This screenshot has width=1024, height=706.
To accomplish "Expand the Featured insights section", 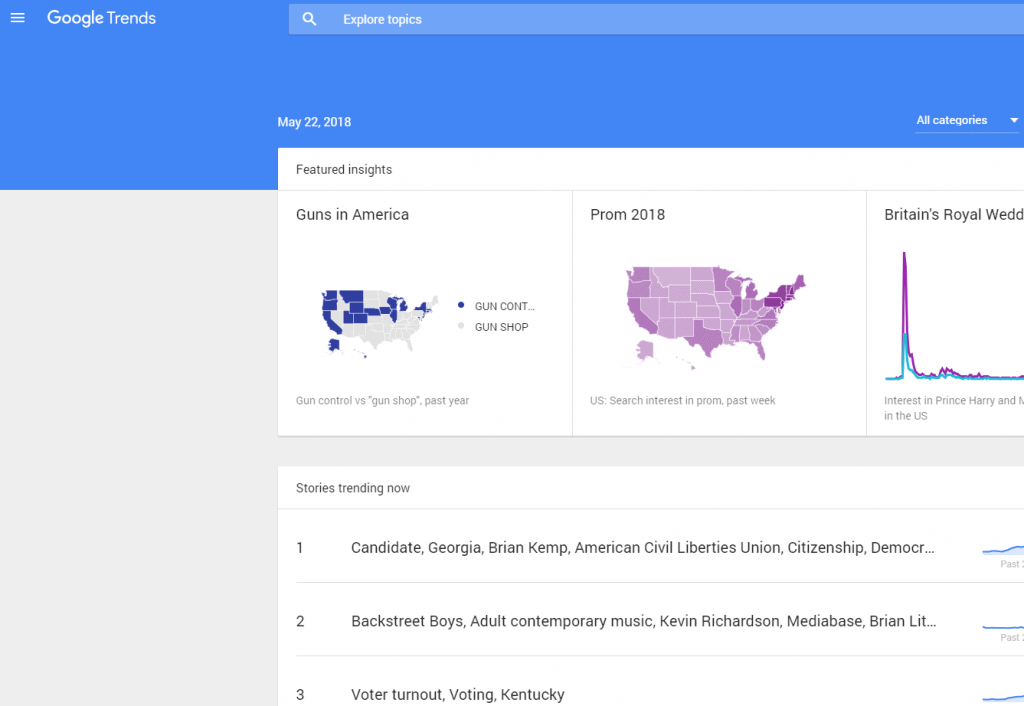I will (344, 169).
